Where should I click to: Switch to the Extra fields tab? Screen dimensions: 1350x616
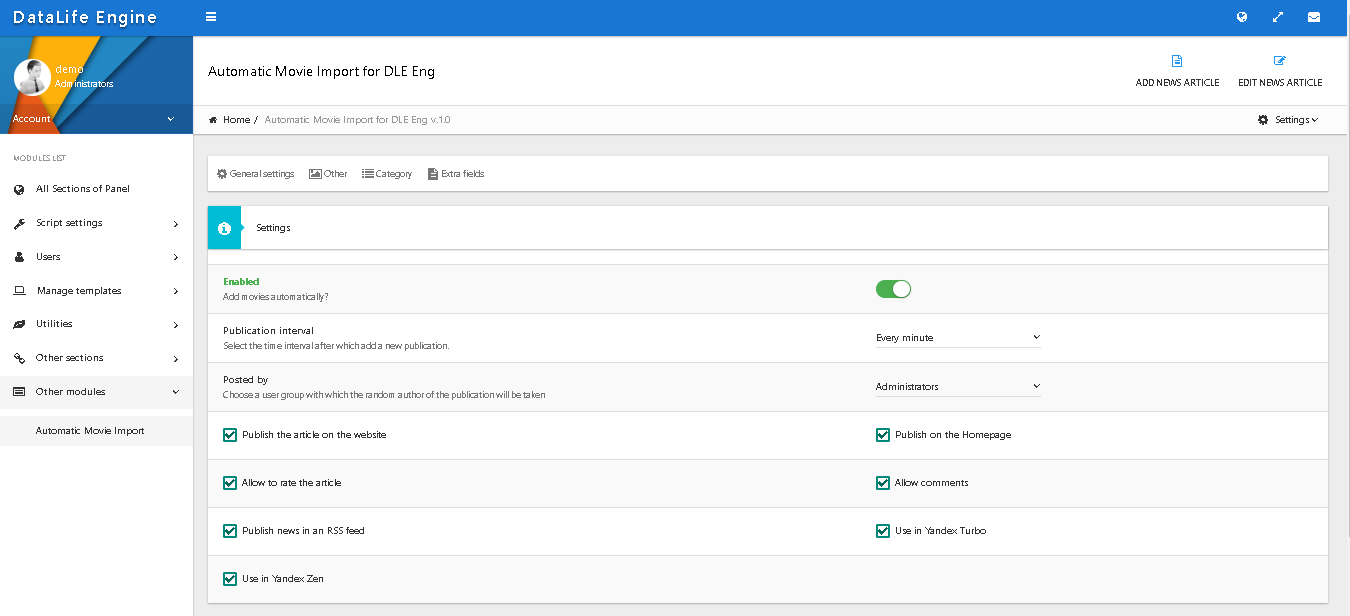click(456, 174)
